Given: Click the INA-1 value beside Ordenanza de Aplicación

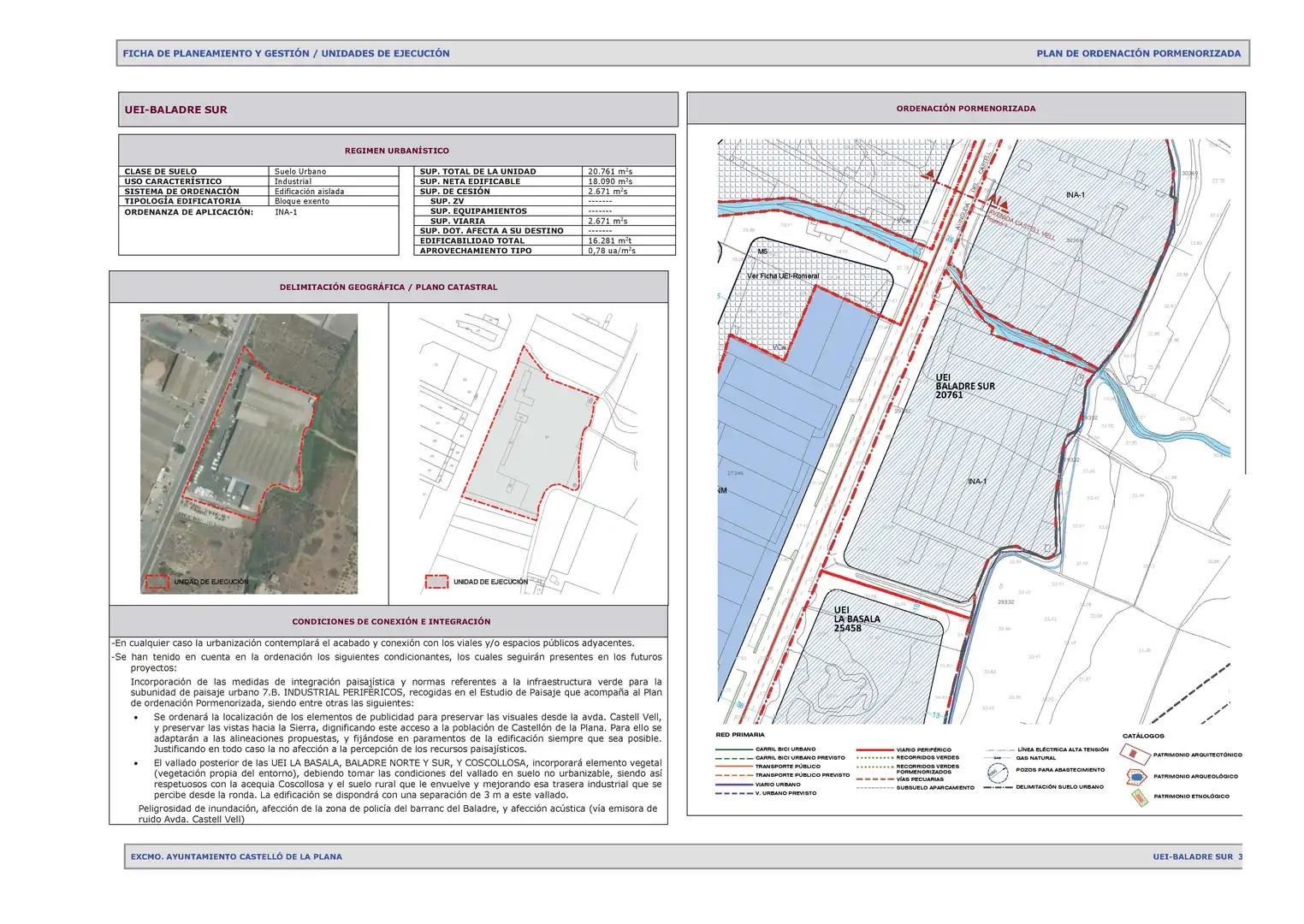Looking at the screenshot, I should click(286, 212).
